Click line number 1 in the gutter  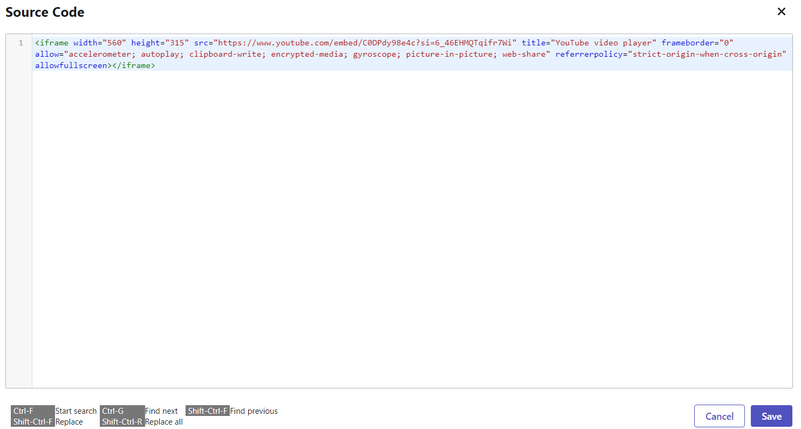21,43
